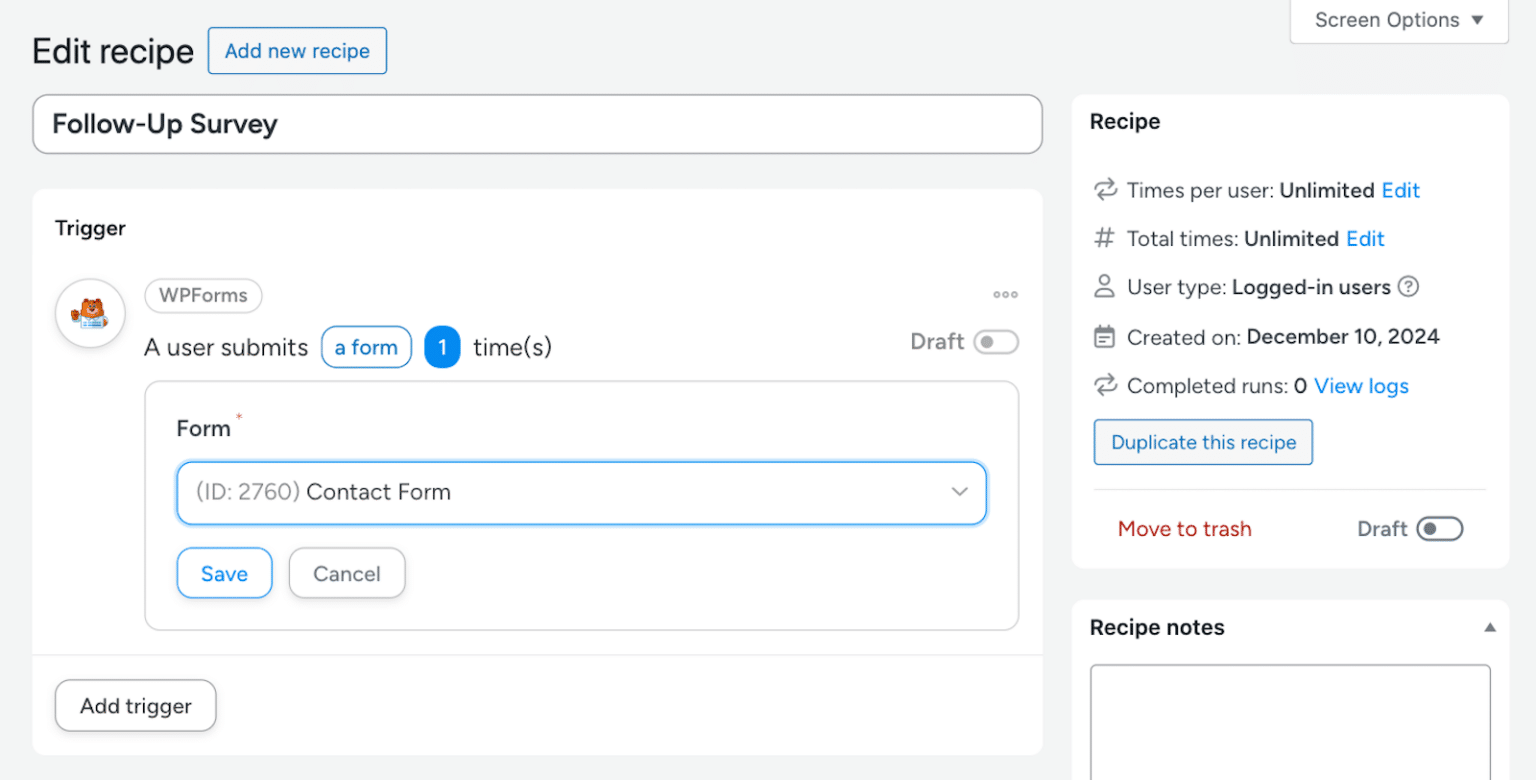Click the loop icon beside Times per user

tap(1104, 189)
